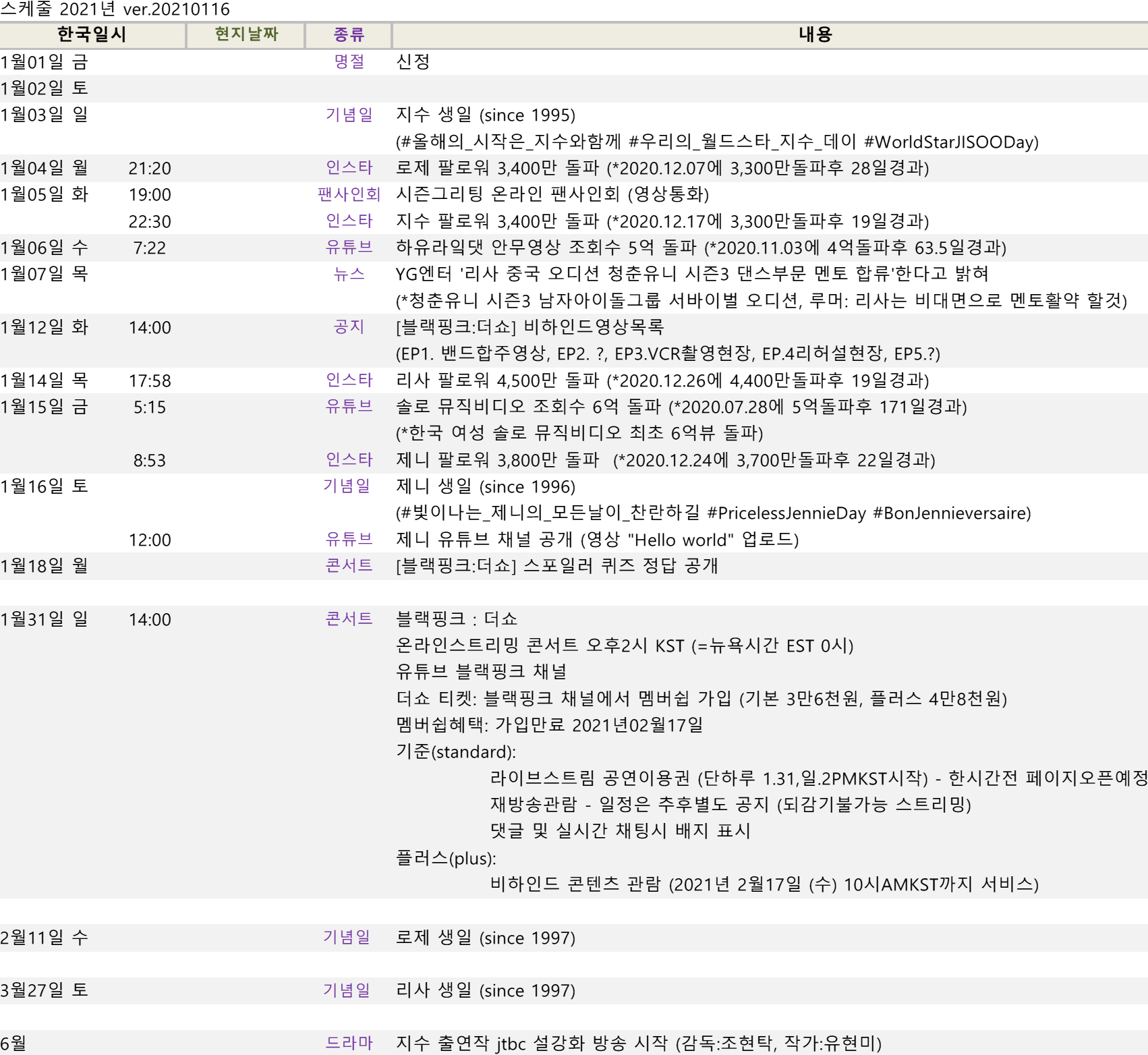Click the #PricelessJennieDay hashtag line
Viewport: 1148px width, 1055px height.
(714, 513)
